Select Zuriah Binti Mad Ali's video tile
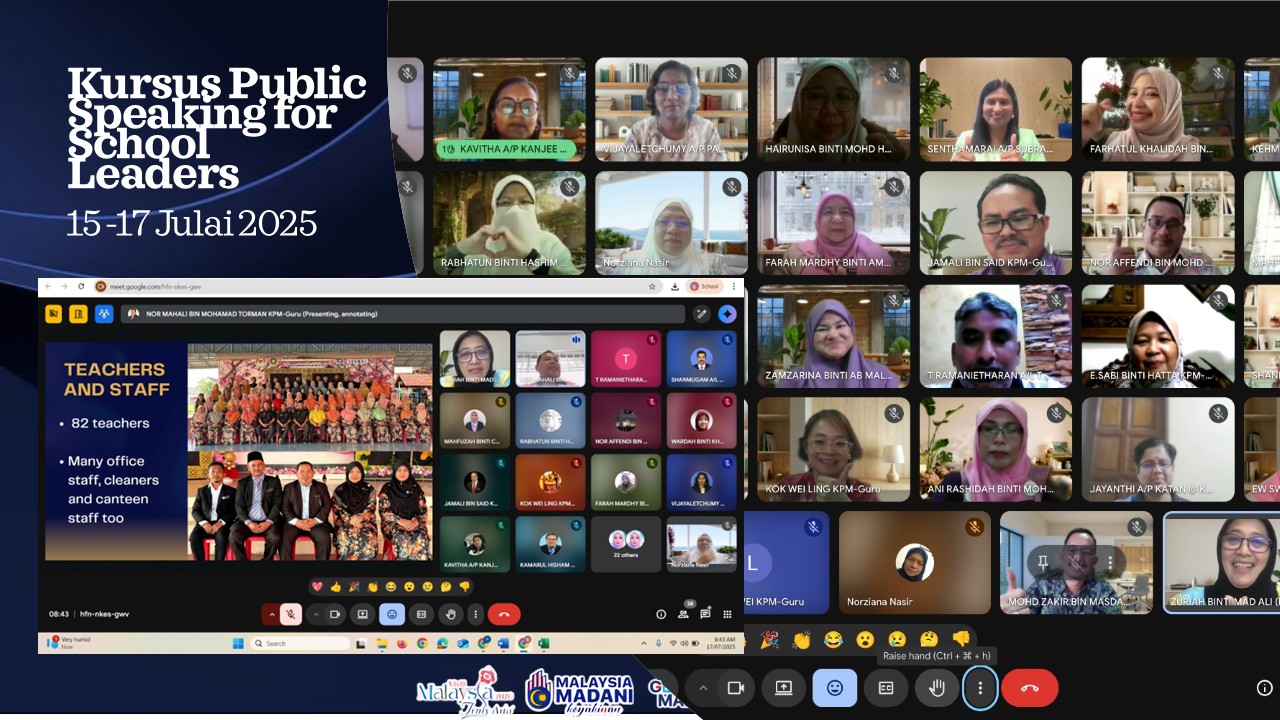Screen dimensions: 1280x720 pos(1221,562)
